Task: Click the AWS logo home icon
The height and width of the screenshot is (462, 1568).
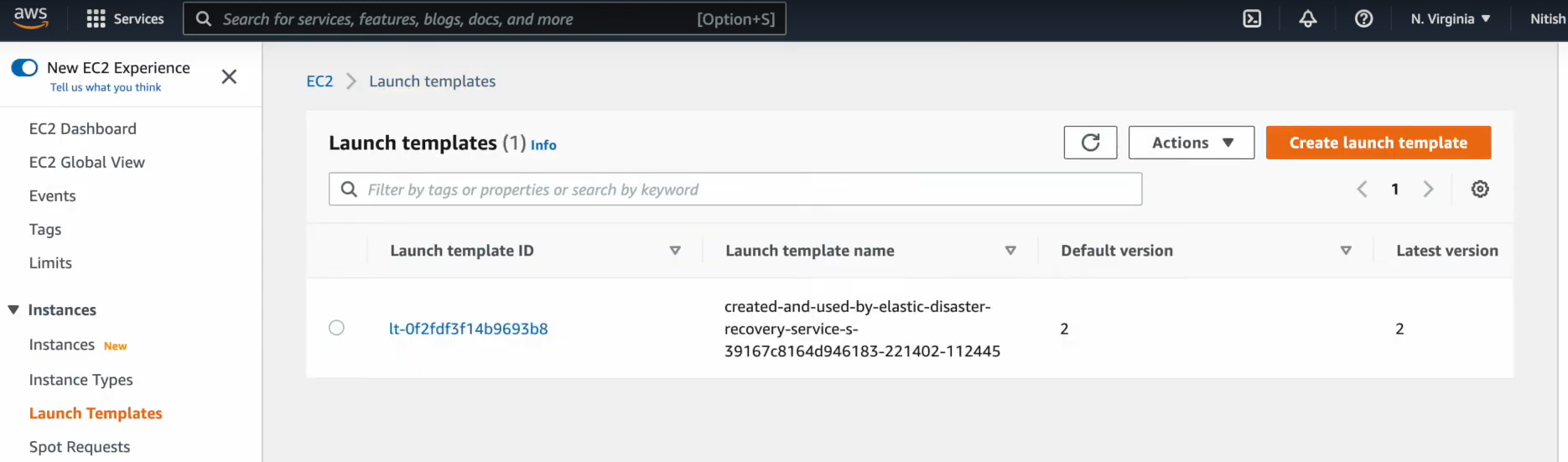Action: (31, 18)
